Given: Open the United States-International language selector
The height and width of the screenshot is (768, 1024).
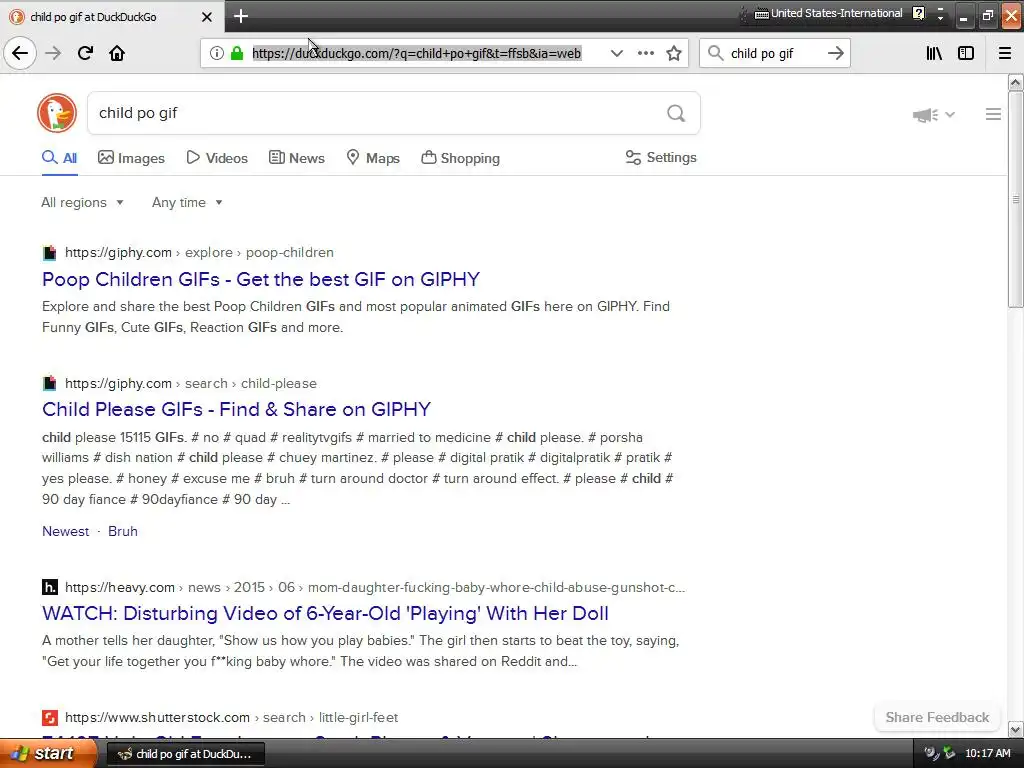Looking at the screenshot, I should tap(829, 13).
